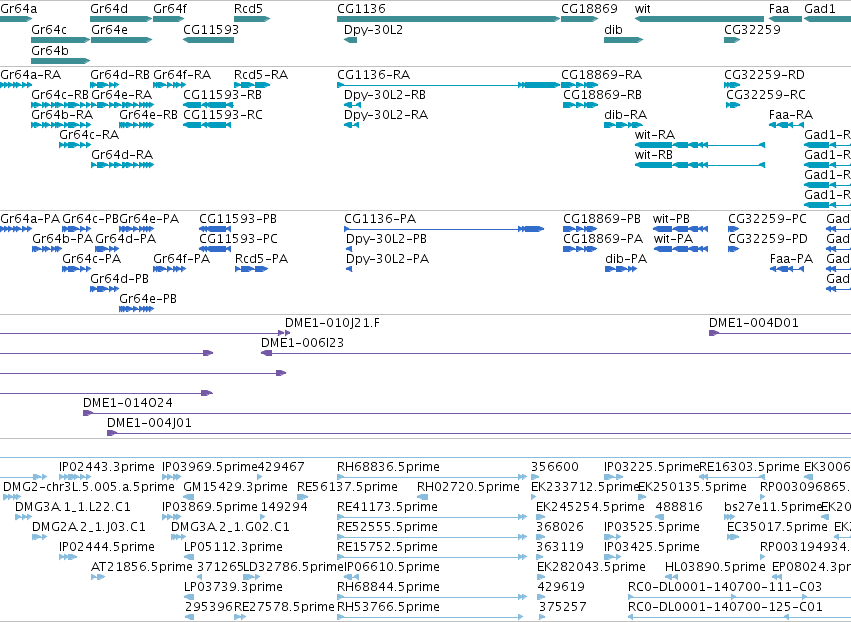Open BAC clone DME1-006I23
This screenshot has height=622, width=851.
(x=302, y=343)
